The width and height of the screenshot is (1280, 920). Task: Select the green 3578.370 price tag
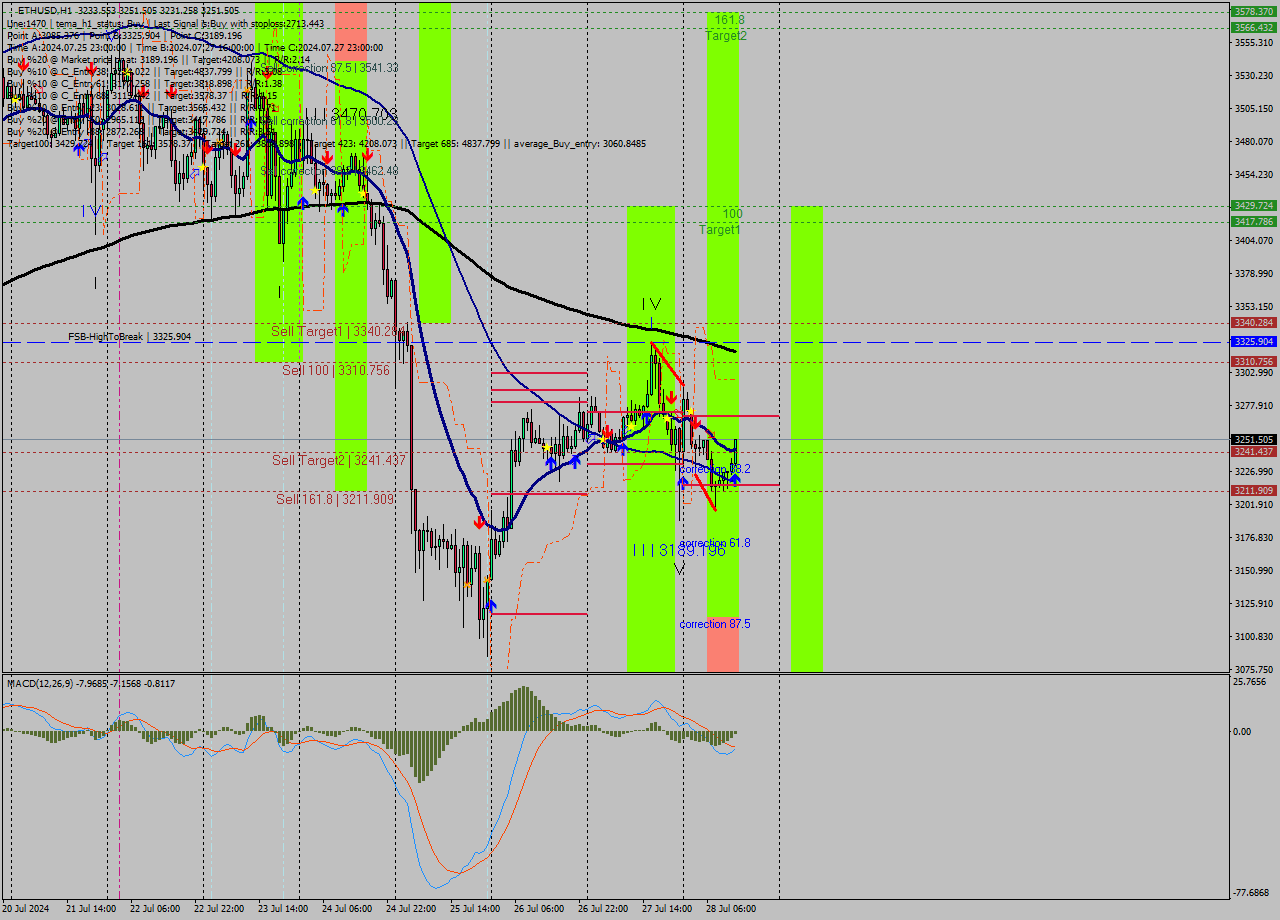[1253, 11]
